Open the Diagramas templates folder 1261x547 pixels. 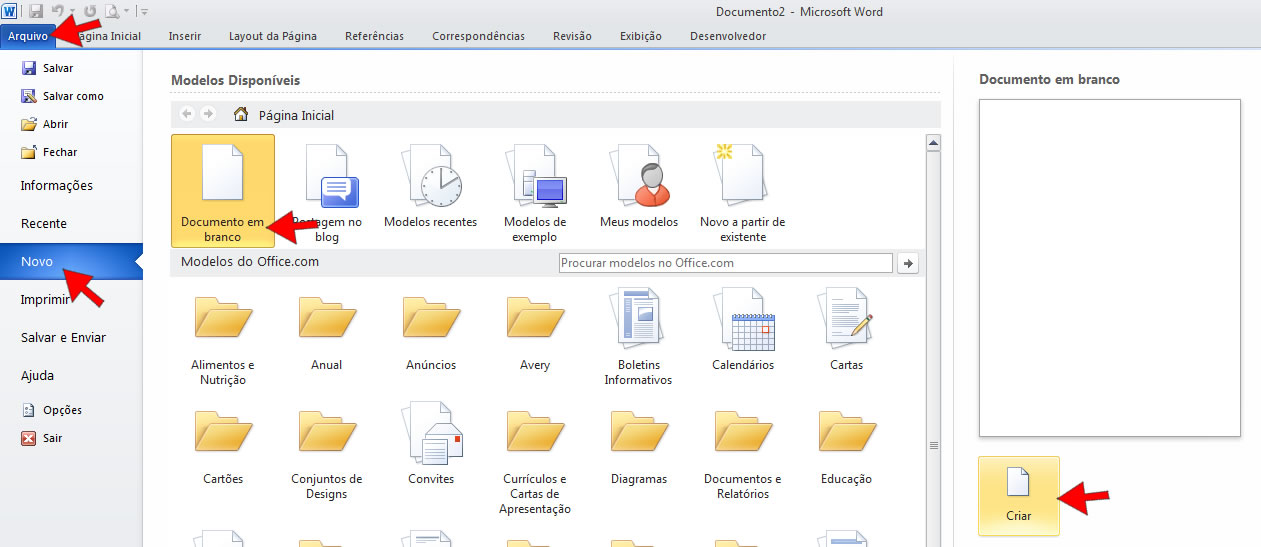tap(639, 446)
